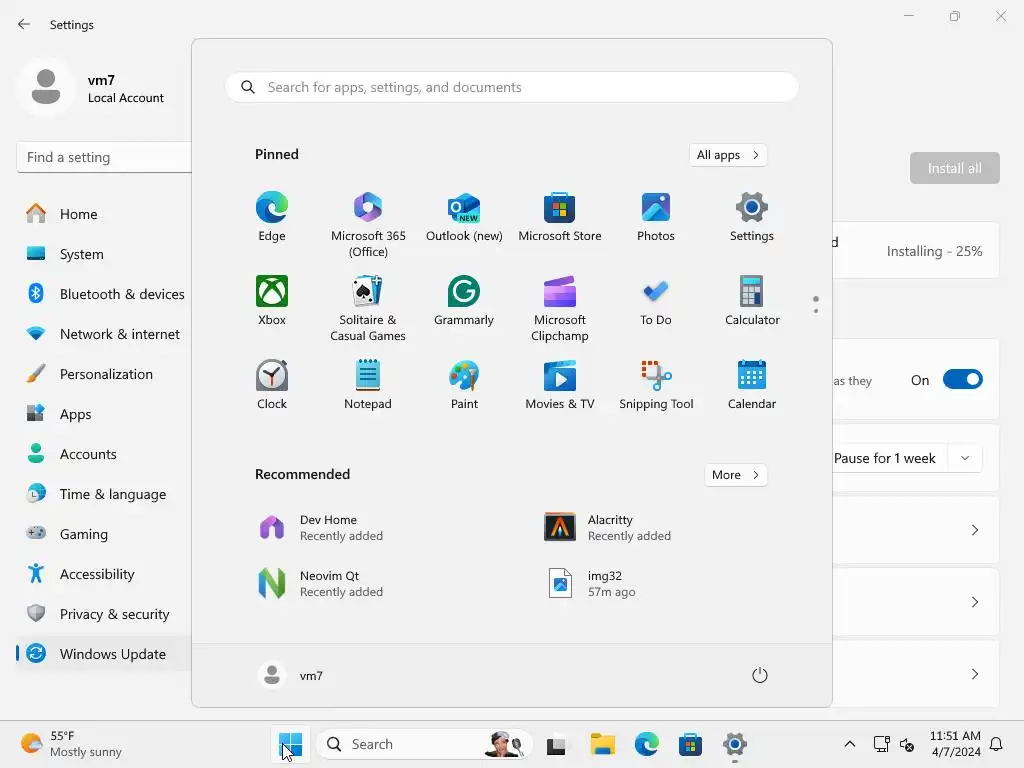1024x768 pixels.
Task: Open Home in Settings sidebar
Action: (x=104, y=214)
